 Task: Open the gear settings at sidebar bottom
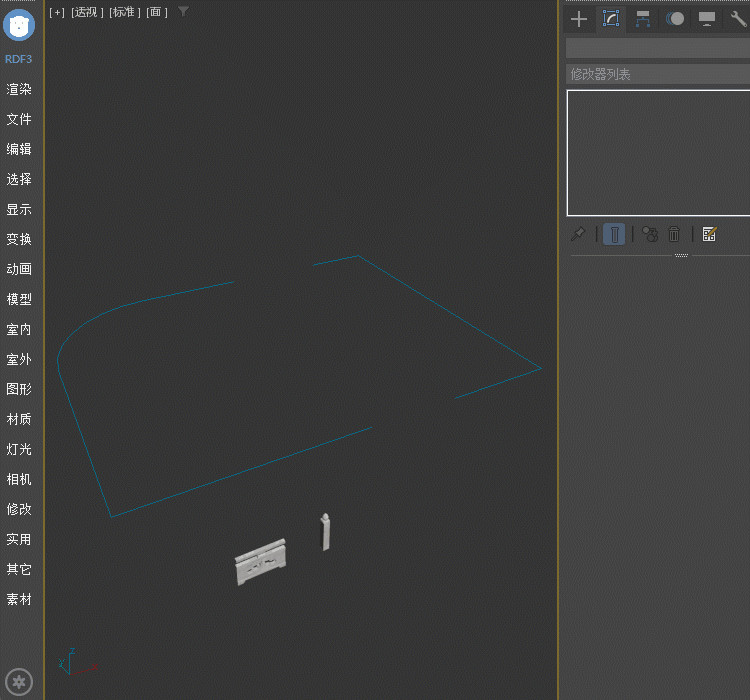pos(19,683)
